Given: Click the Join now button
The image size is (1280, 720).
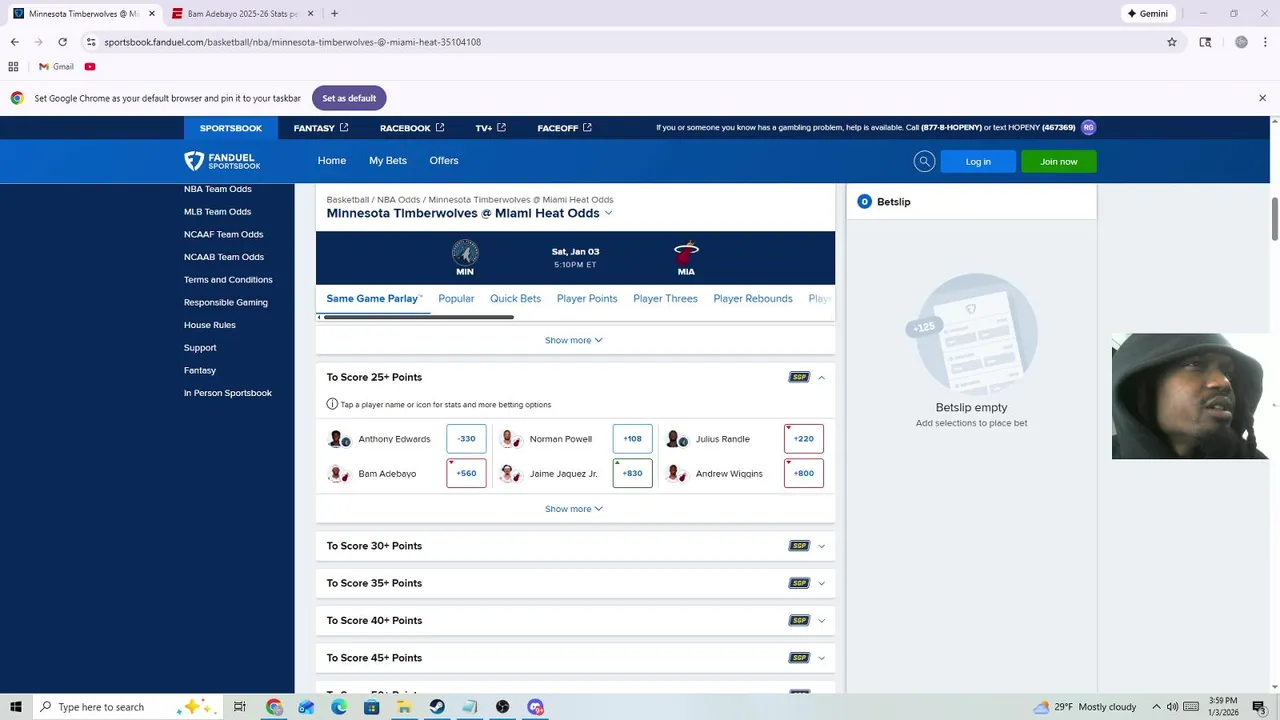Looking at the screenshot, I should click(1058, 161).
